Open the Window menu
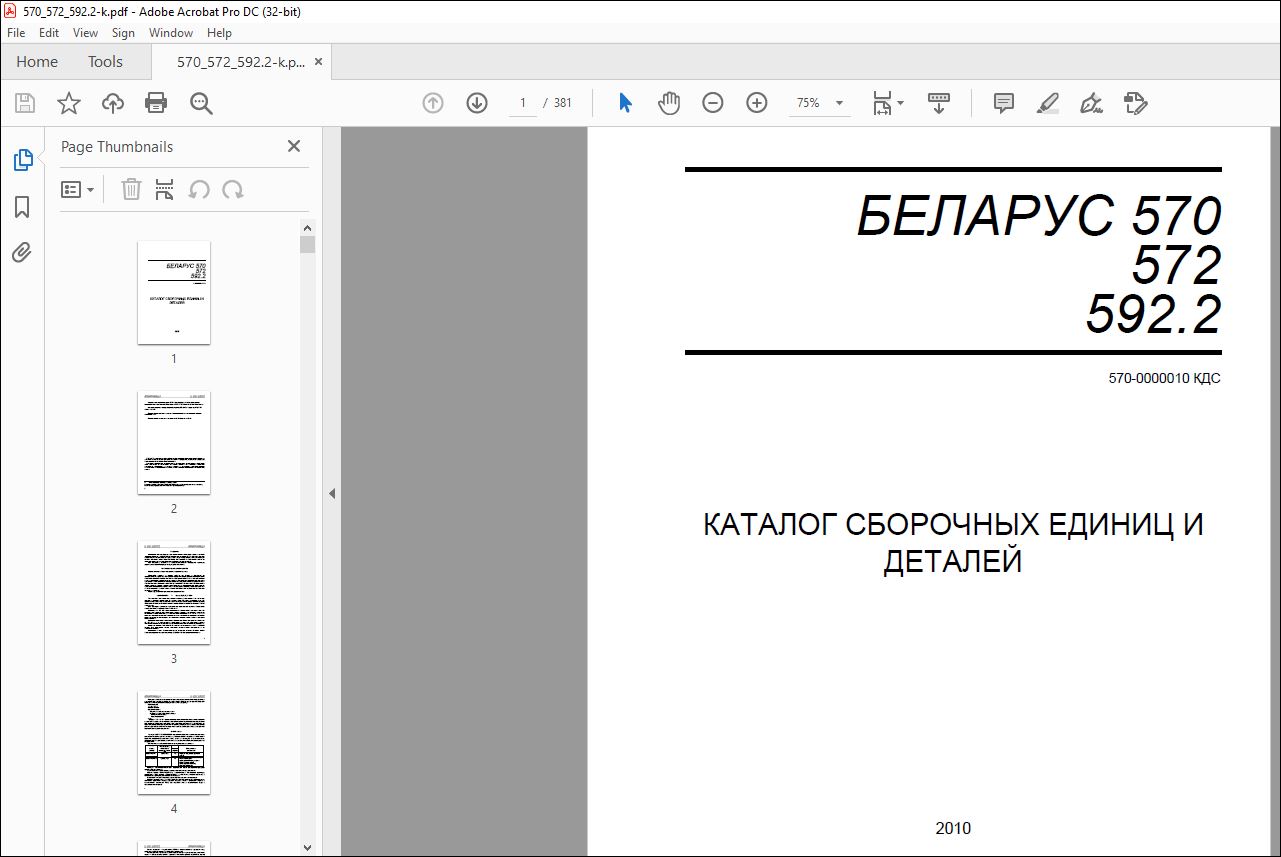This screenshot has width=1281, height=857. point(171,33)
